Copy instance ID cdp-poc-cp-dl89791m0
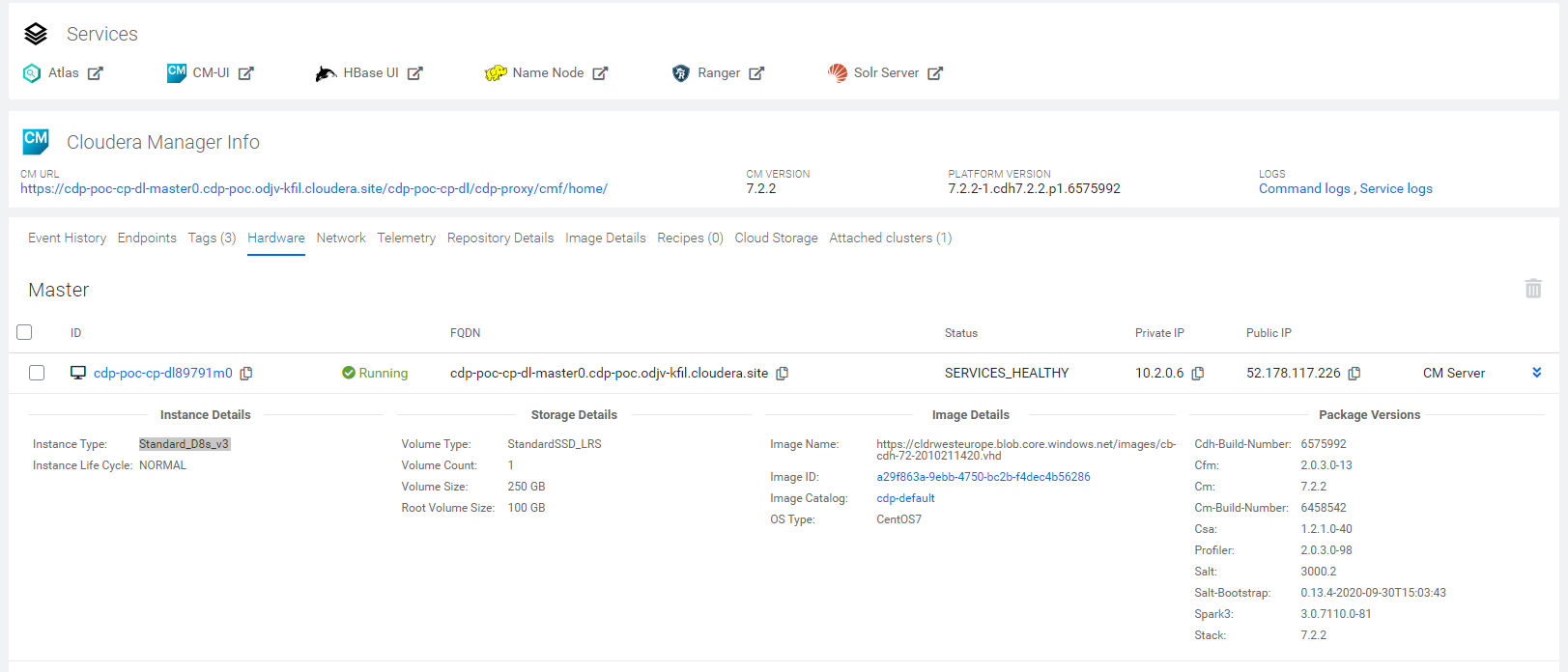Image resolution: width=1568 pixels, height=672 pixels. coord(246,374)
